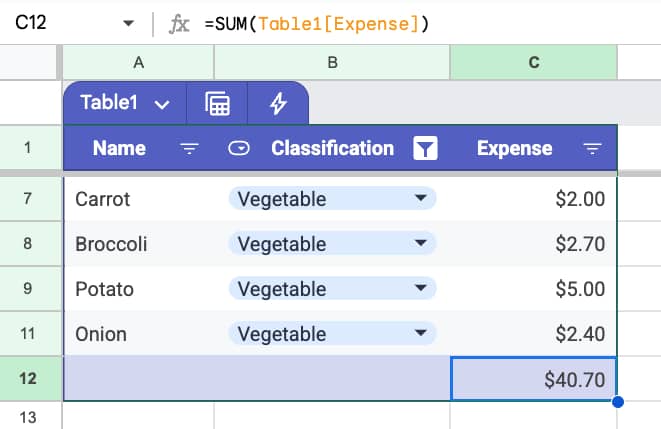Click the fx function icon

click(x=180, y=24)
